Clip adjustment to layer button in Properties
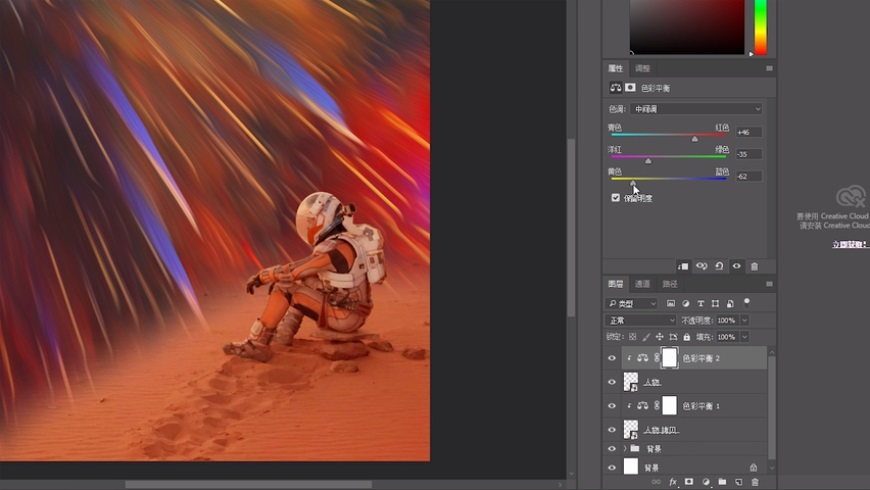The width and height of the screenshot is (870, 490). point(683,266)
